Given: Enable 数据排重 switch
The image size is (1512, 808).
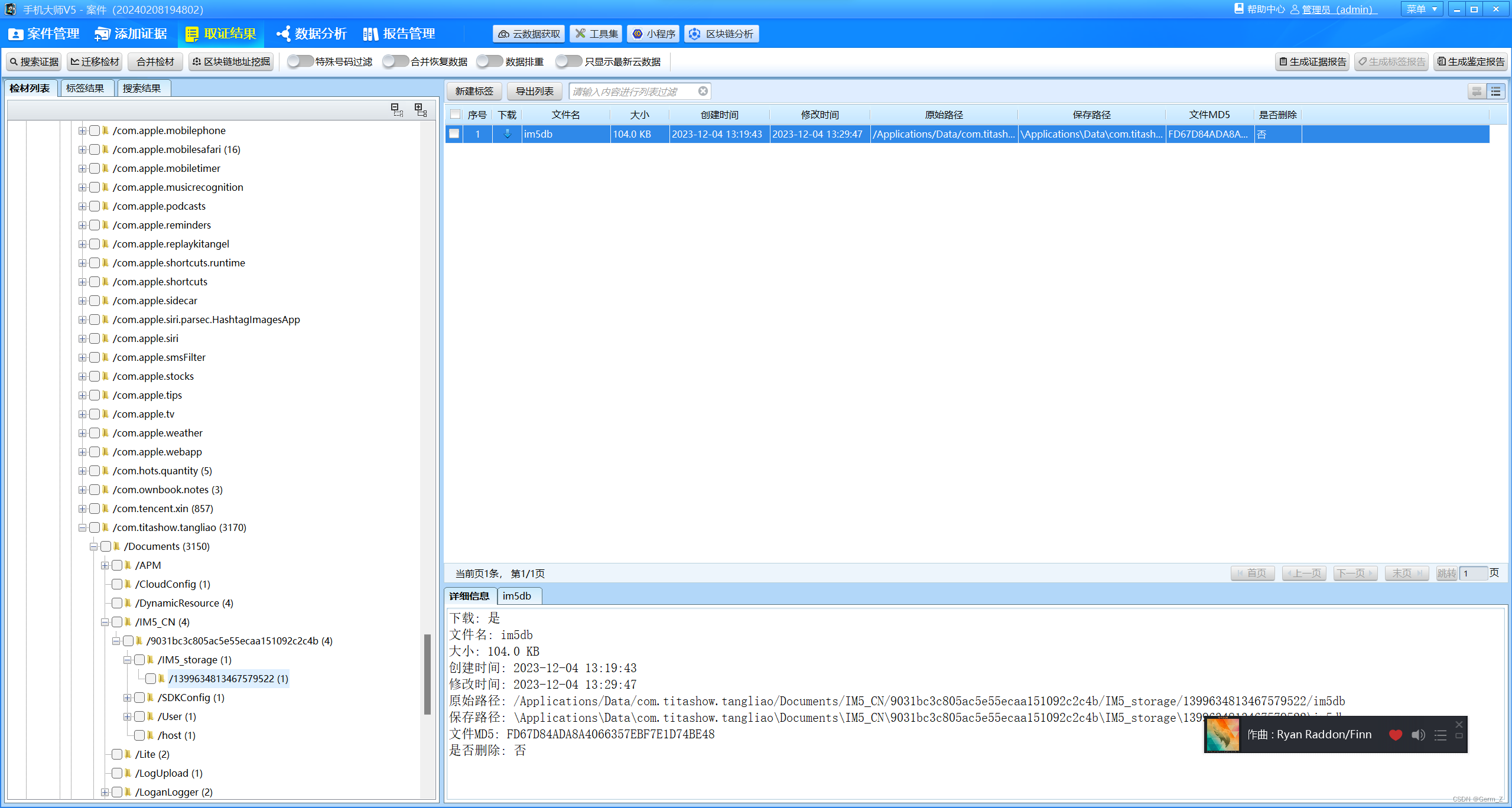Looking at the screenshot, I should pos(490,61).
